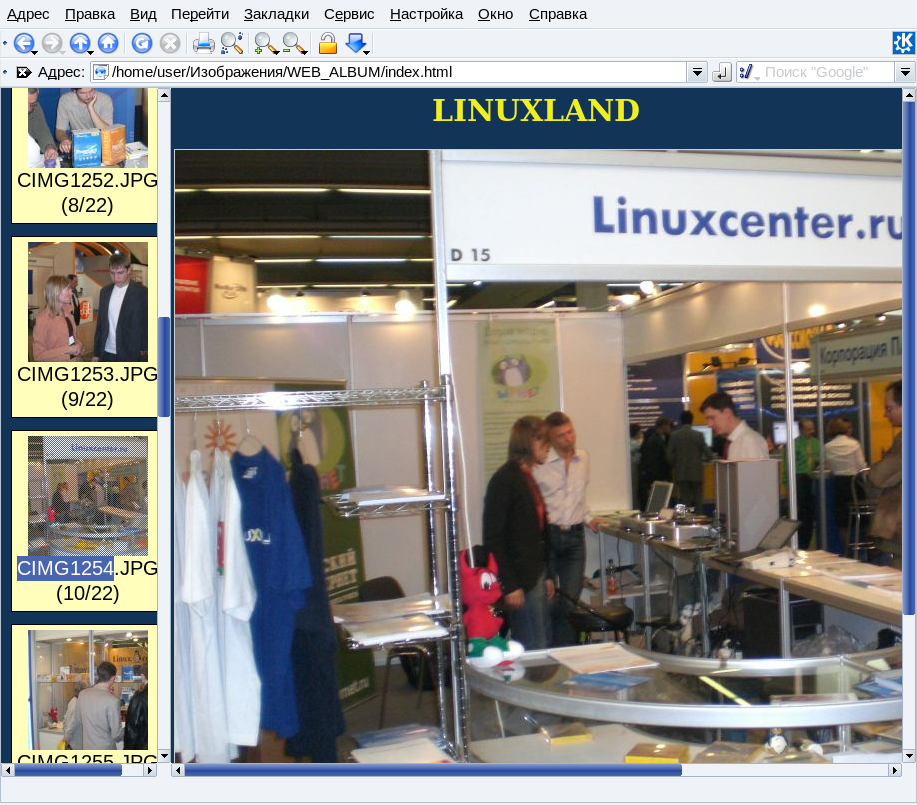Click the padlock security icon

point(327,43)
